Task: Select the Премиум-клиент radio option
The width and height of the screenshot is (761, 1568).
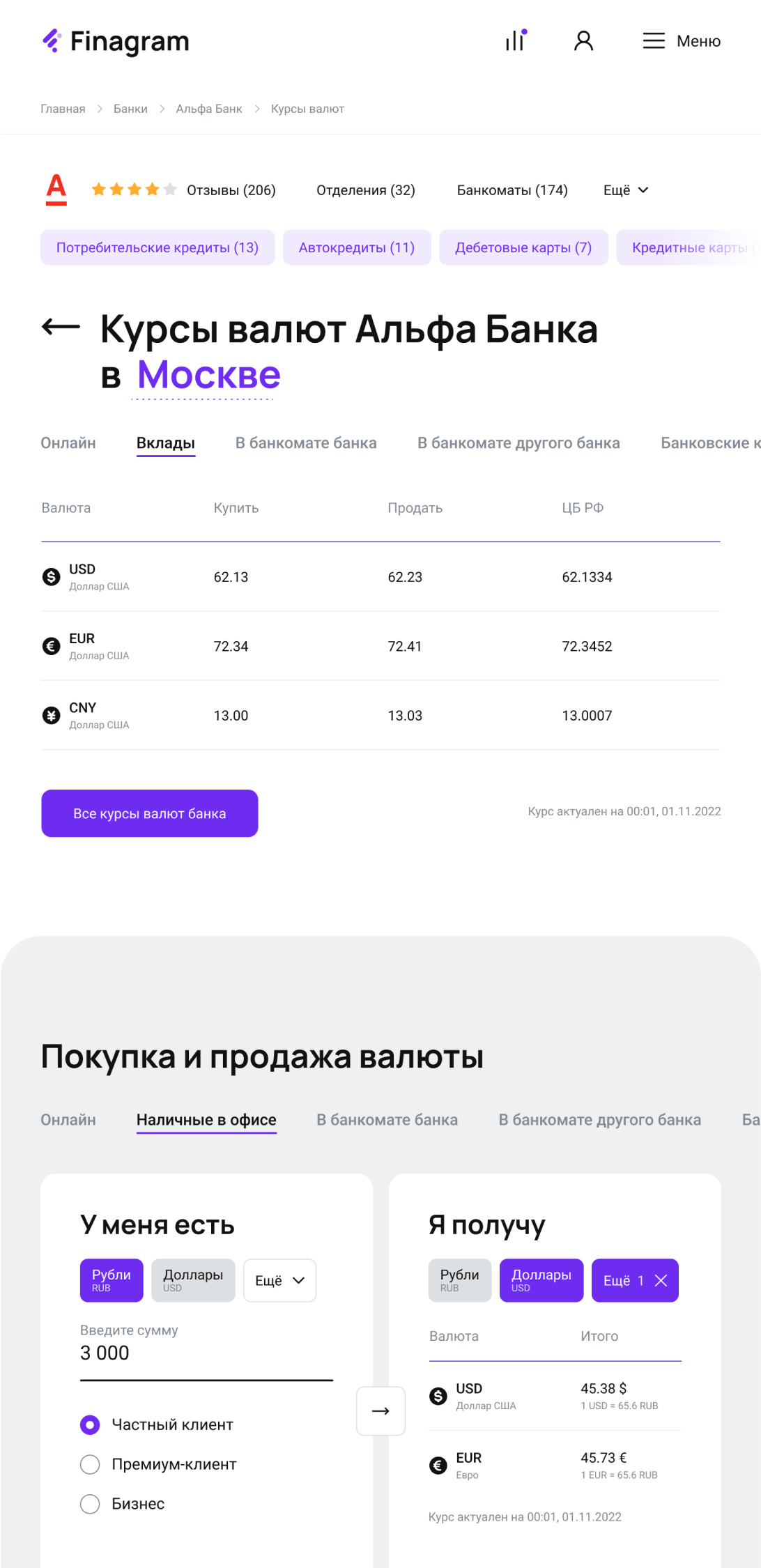Action: pyautogui.click(x=90, y=1464)
